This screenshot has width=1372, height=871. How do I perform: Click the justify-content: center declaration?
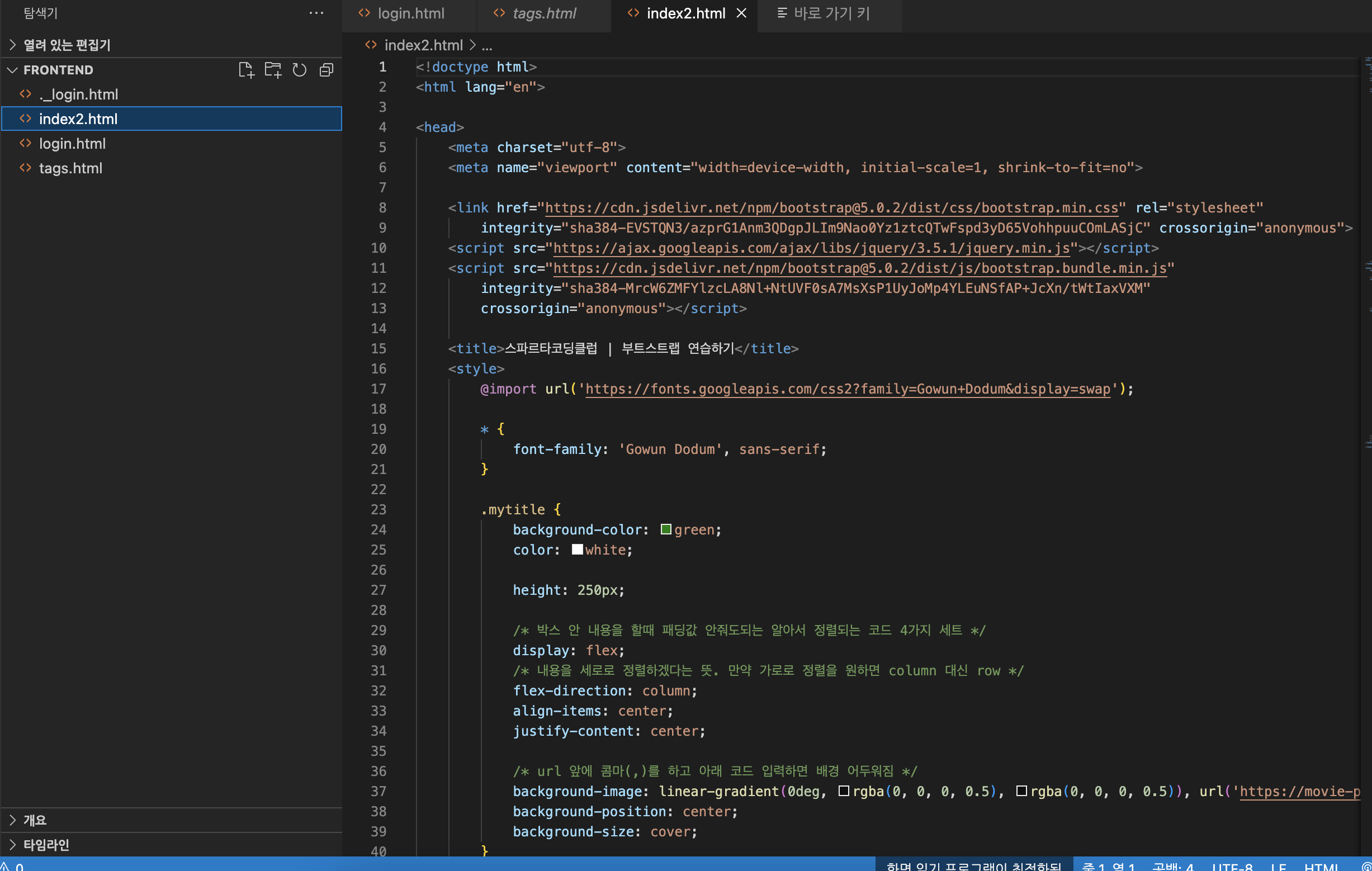click(x=609, y=731)
